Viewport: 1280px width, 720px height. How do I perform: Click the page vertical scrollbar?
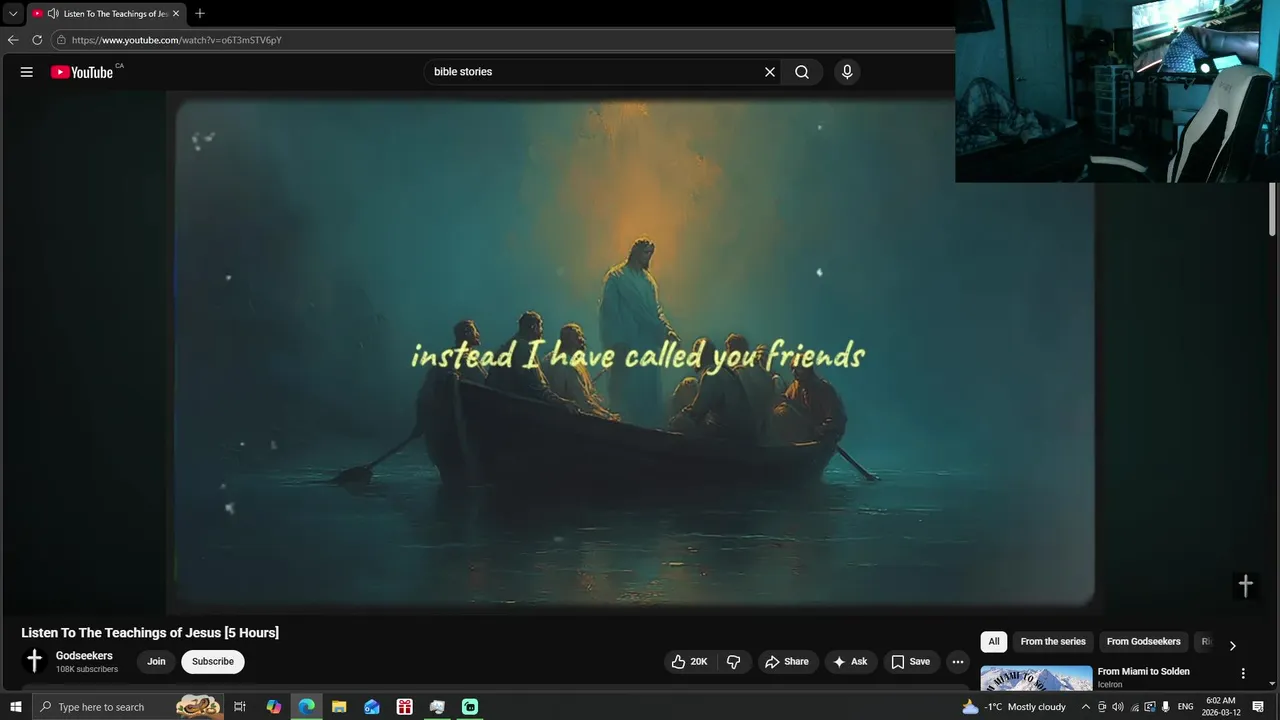coord(1273,210)
